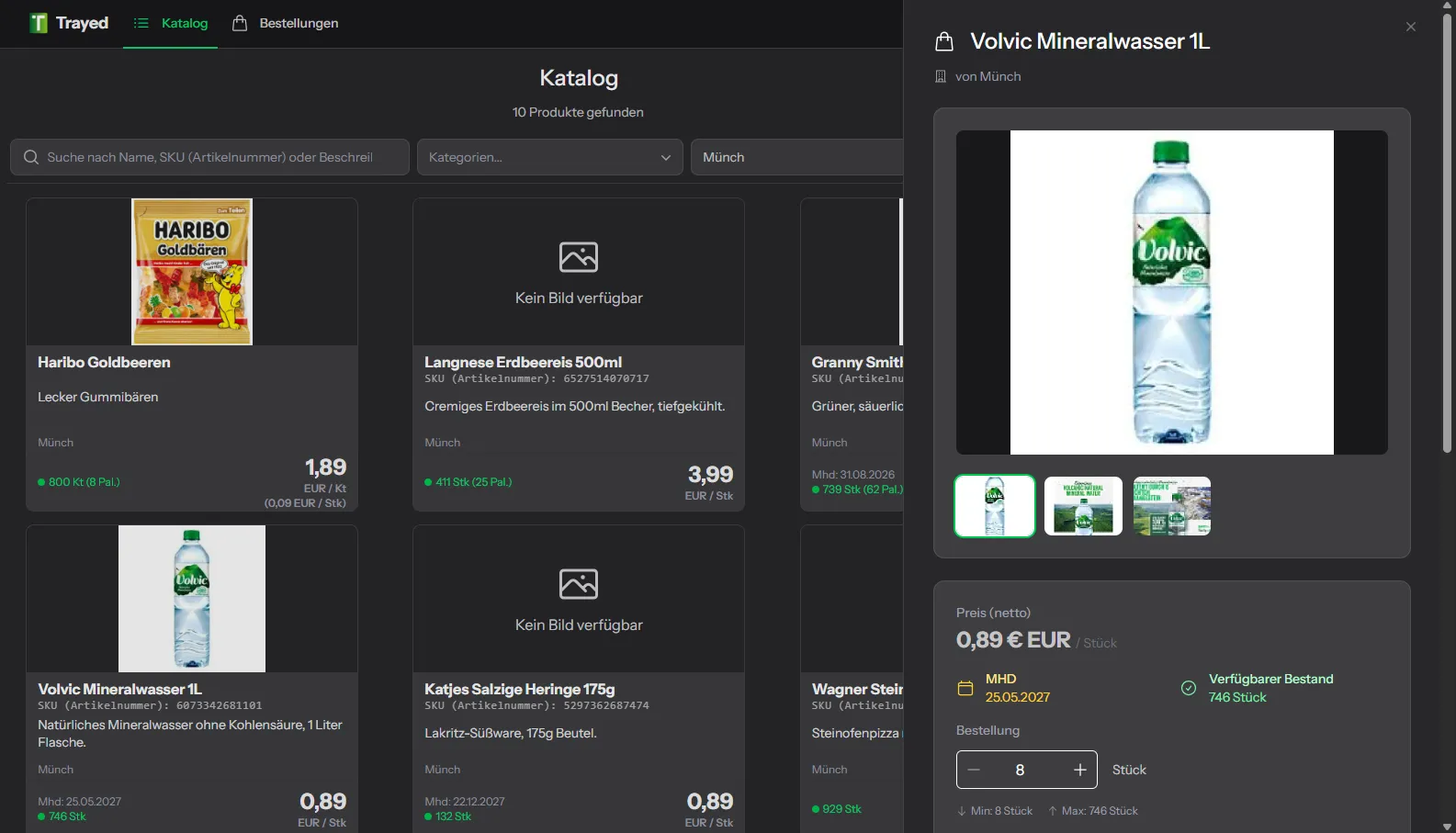The width and height of the screenshot is (1456, 833).
Task: Click the Max: 746 Stück up-arrow label
Action: [1093, 811]
